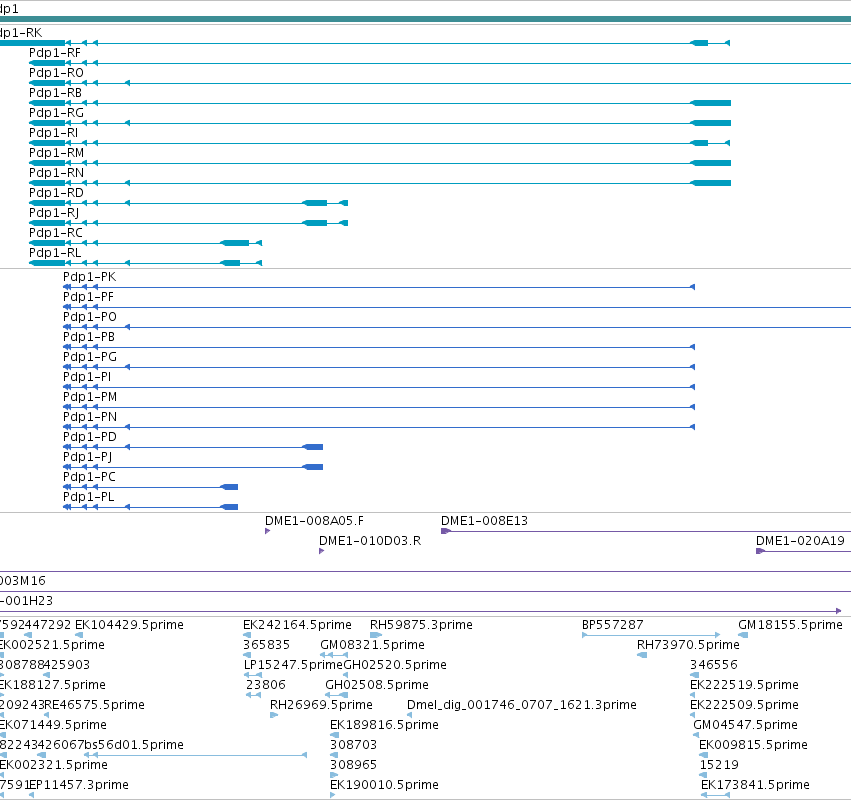Screen dimensions: 851x800
Task: Select the EK222519.5prime EST label
Action: tap(745, 685)
